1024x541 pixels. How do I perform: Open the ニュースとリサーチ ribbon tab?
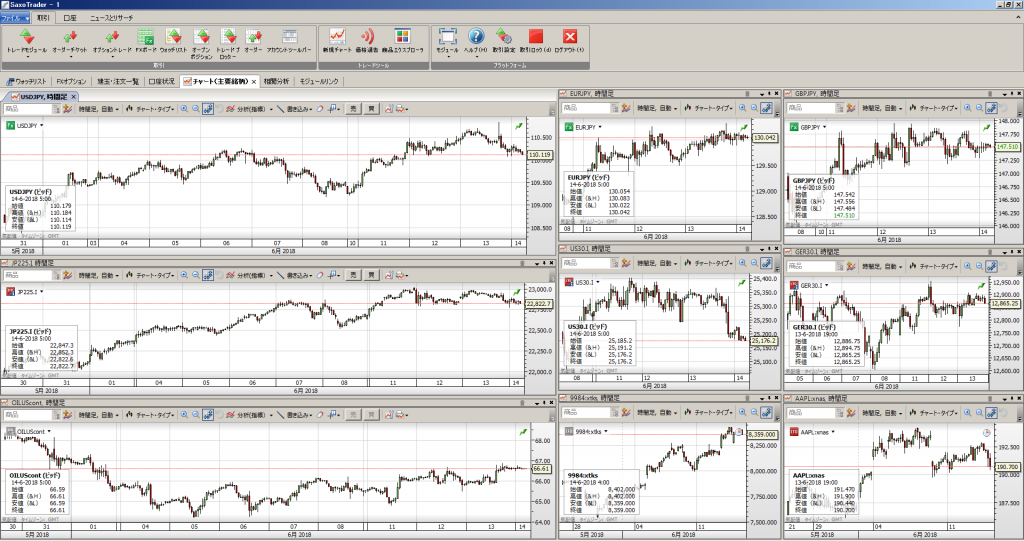click(109, 18)
